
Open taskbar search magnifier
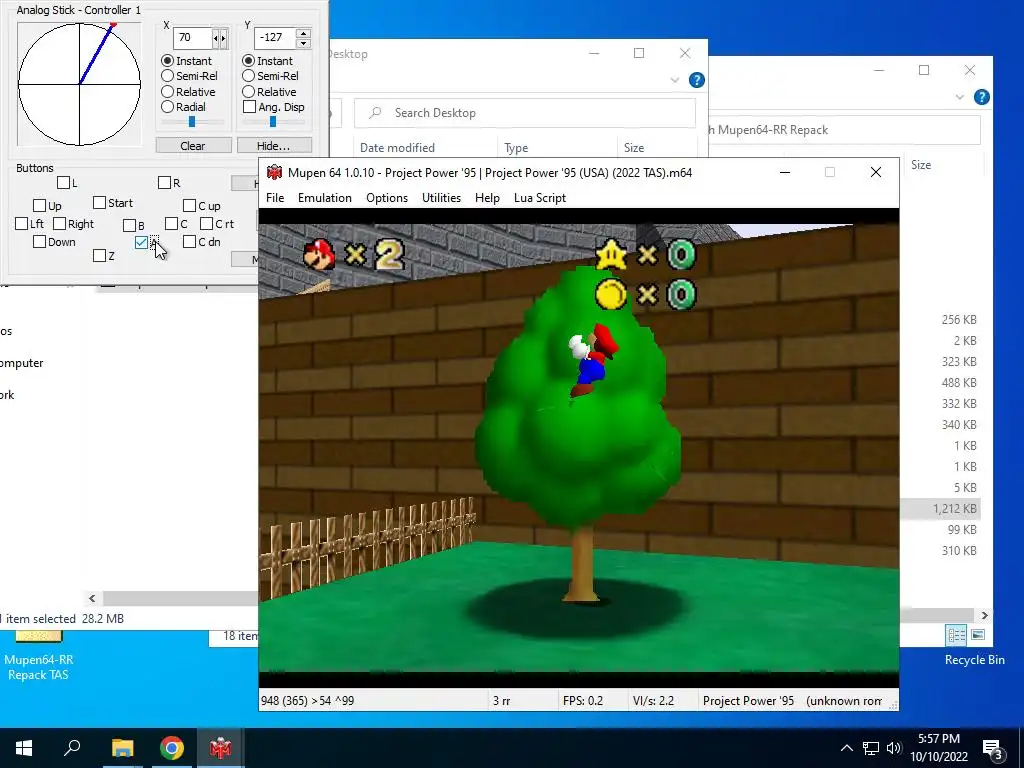click(72, 748)
